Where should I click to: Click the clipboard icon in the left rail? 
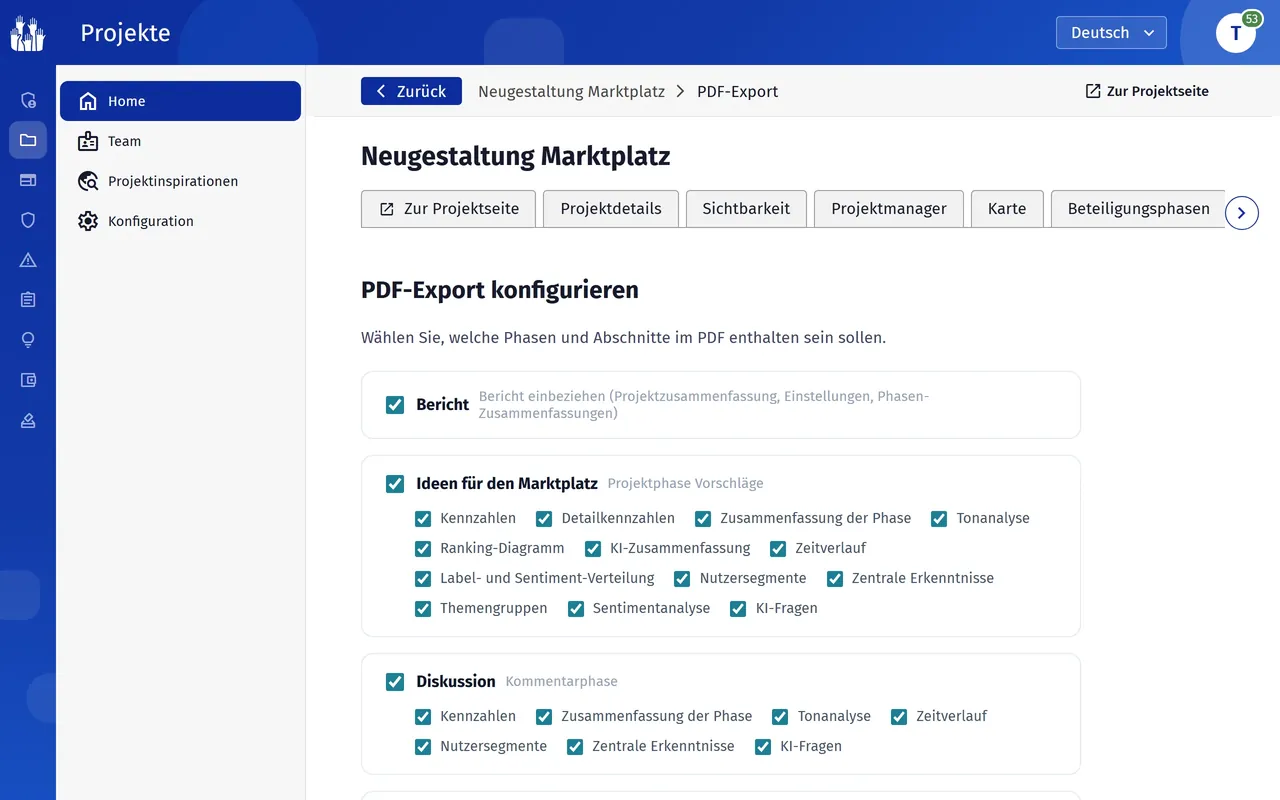(28, 300)
